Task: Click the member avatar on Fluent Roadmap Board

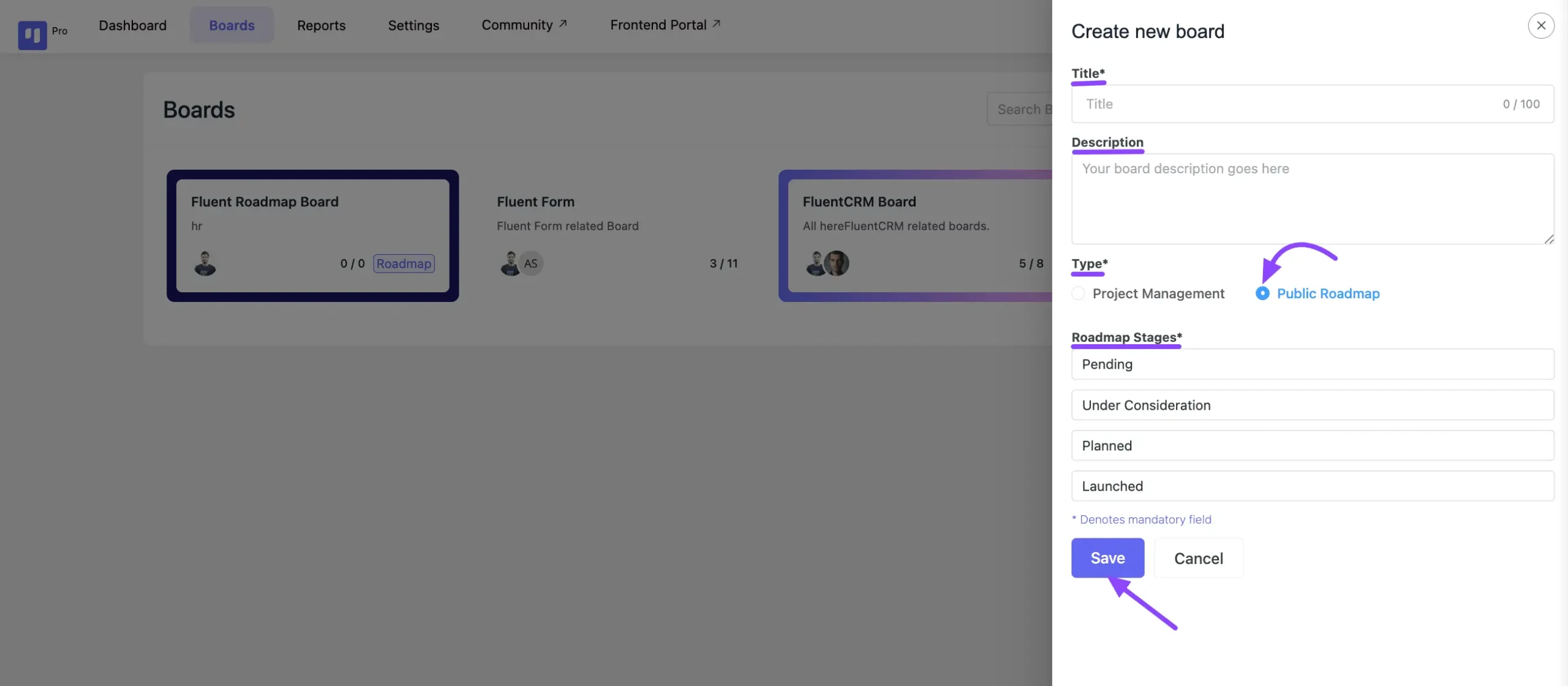Action: 205,263
